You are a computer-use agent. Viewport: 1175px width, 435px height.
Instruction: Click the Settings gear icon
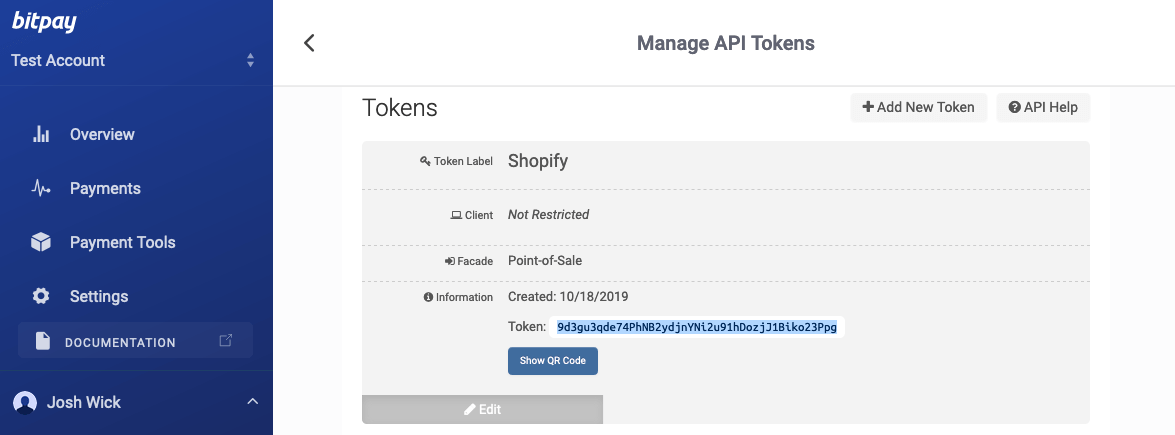[41, 296]
